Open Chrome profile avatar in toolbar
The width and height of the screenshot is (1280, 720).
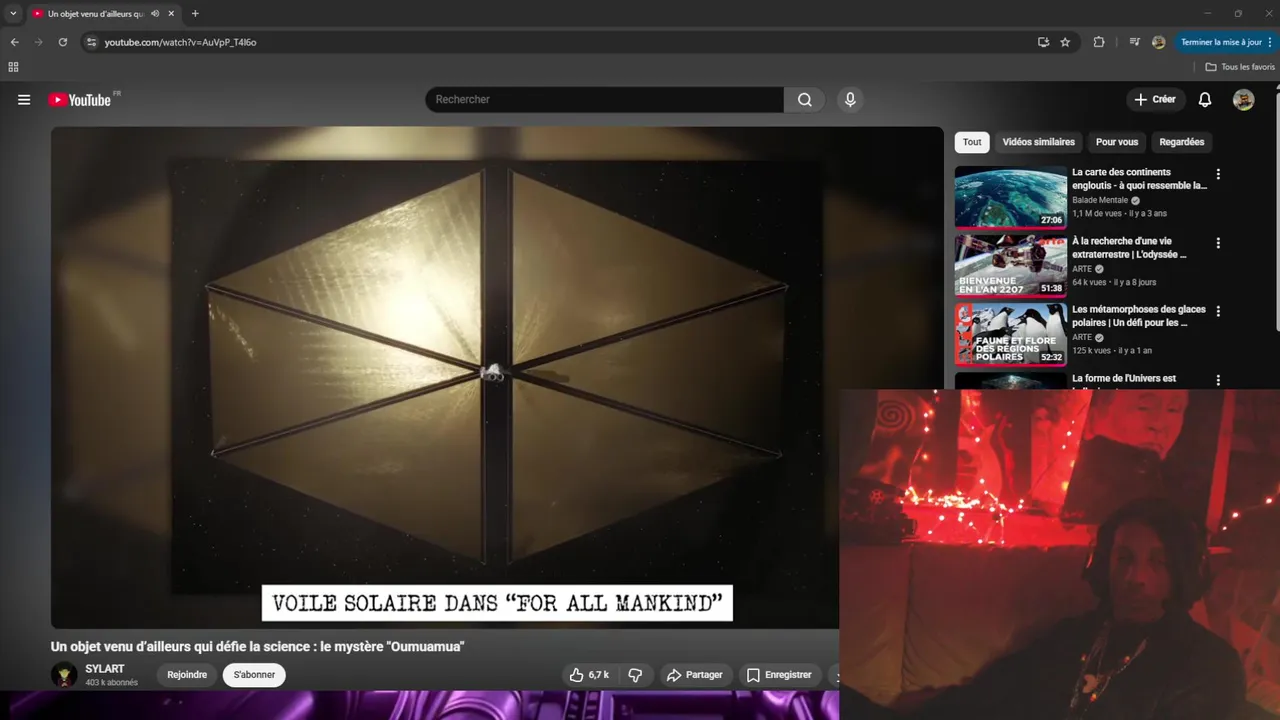(x=1159, y=42)
